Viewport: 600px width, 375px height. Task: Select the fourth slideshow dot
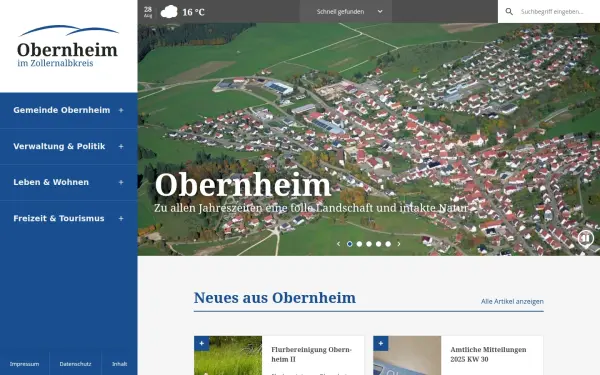[378, 244]
